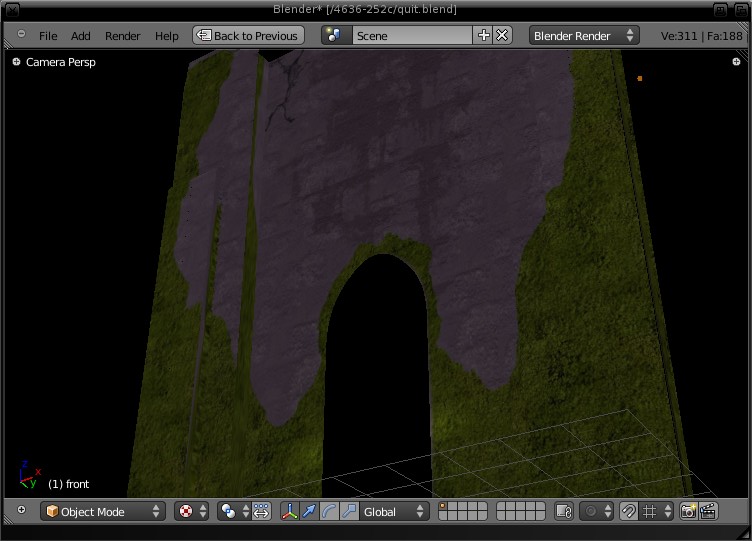Image resolution: width=752 pixels, height=541 pixels.
Task: Open the Global orientation dropdown
Action: [x=393, y=512]
